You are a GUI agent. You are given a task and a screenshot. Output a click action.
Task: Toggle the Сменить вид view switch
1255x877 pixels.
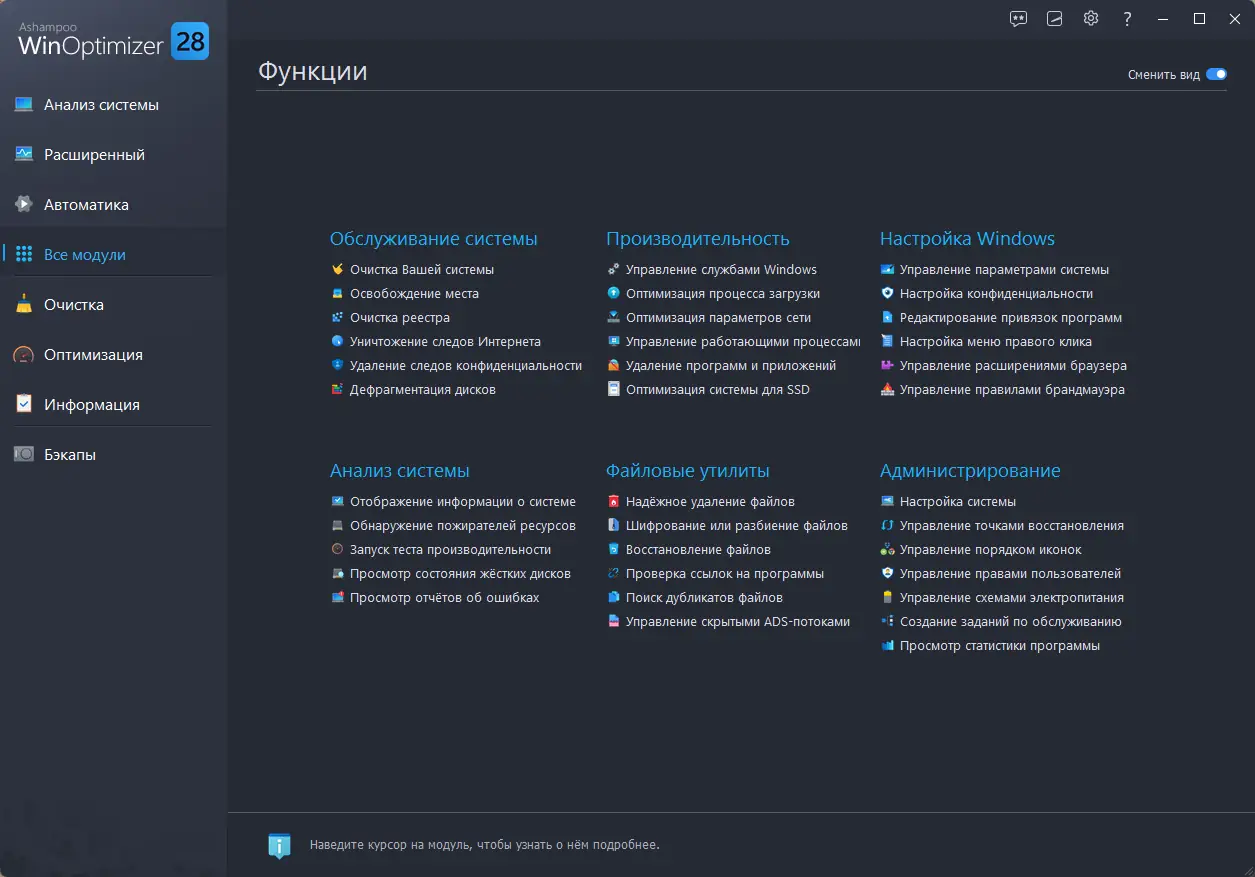pyautogui.click(x=1216, y=75)
